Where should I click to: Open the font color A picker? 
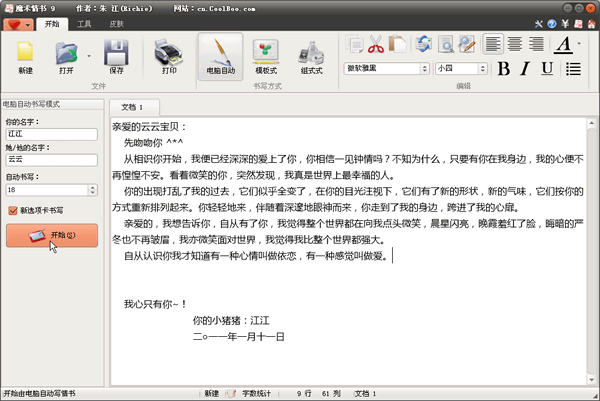563,44
